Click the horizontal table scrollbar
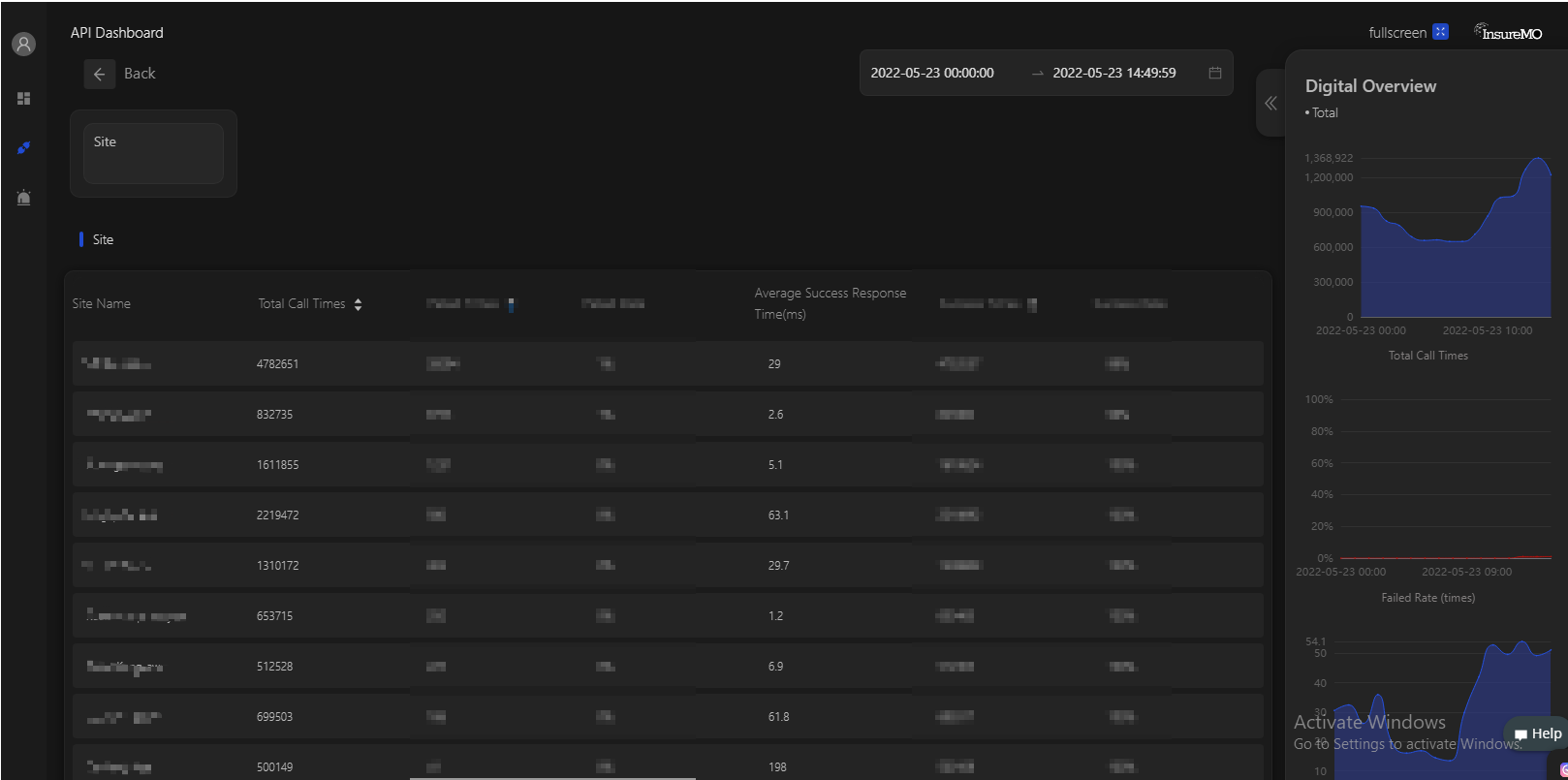 (x=552, y=777)
